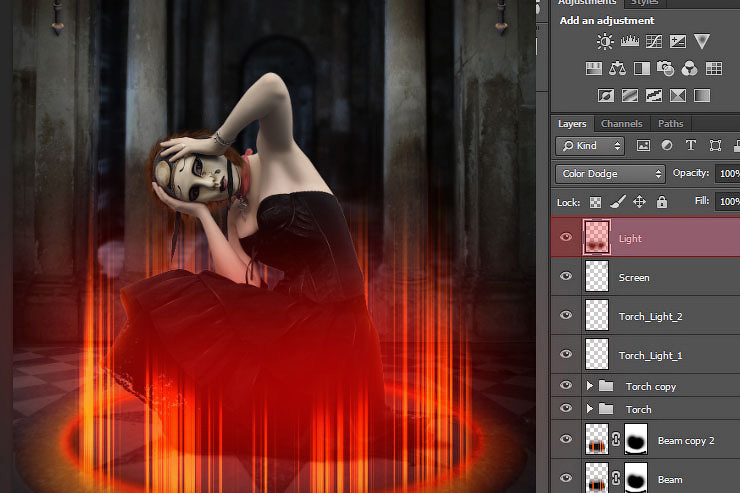
Task: Click the Lock position icon
Action: tap(639, 202)
